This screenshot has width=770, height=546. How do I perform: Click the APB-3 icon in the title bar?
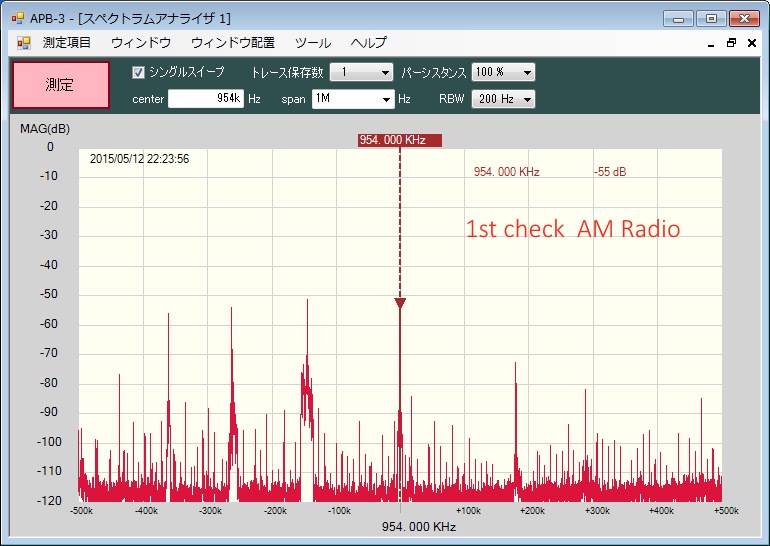click(x=18, y=19)
